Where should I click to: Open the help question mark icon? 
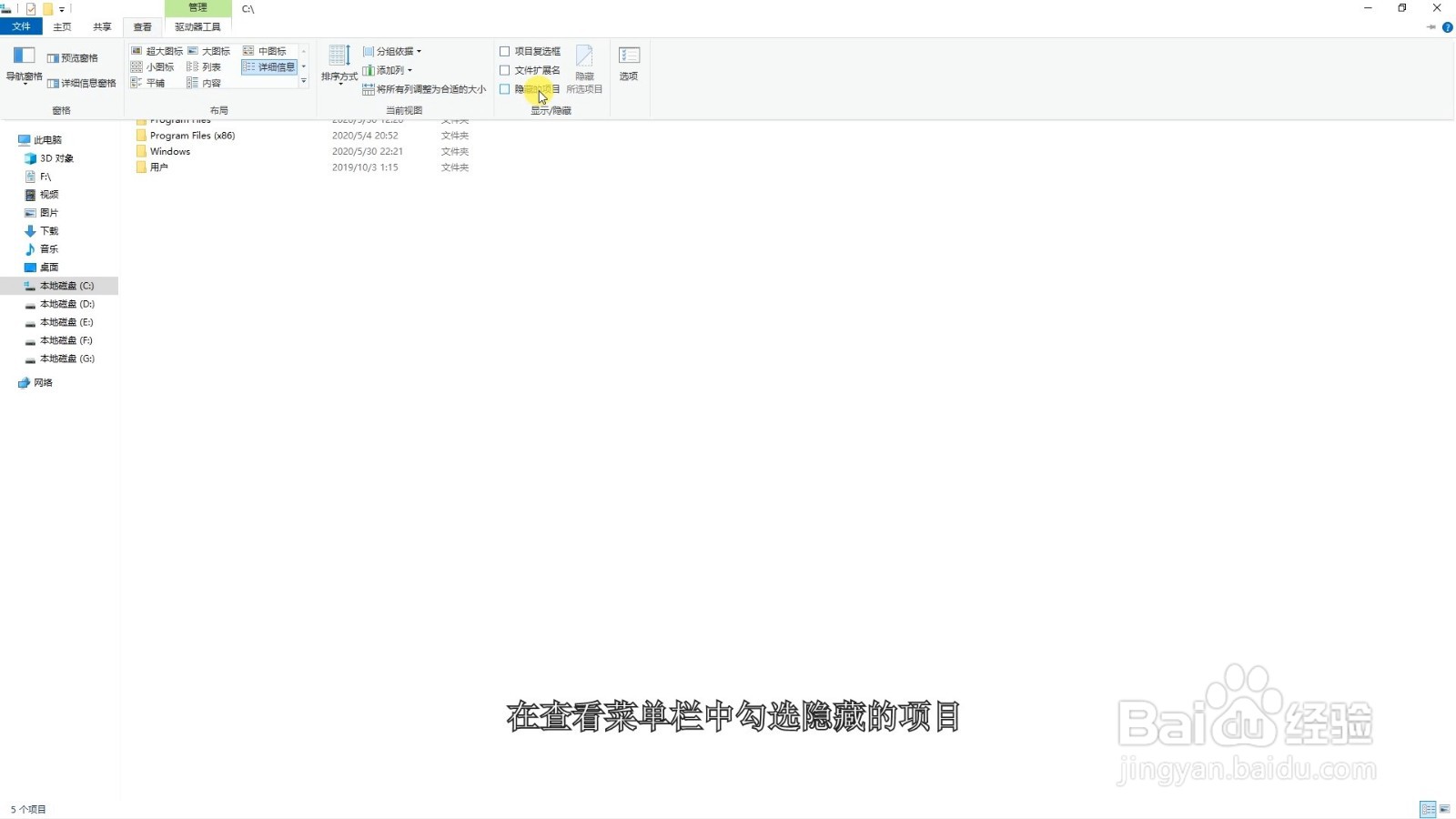(x=1448, y=27)
